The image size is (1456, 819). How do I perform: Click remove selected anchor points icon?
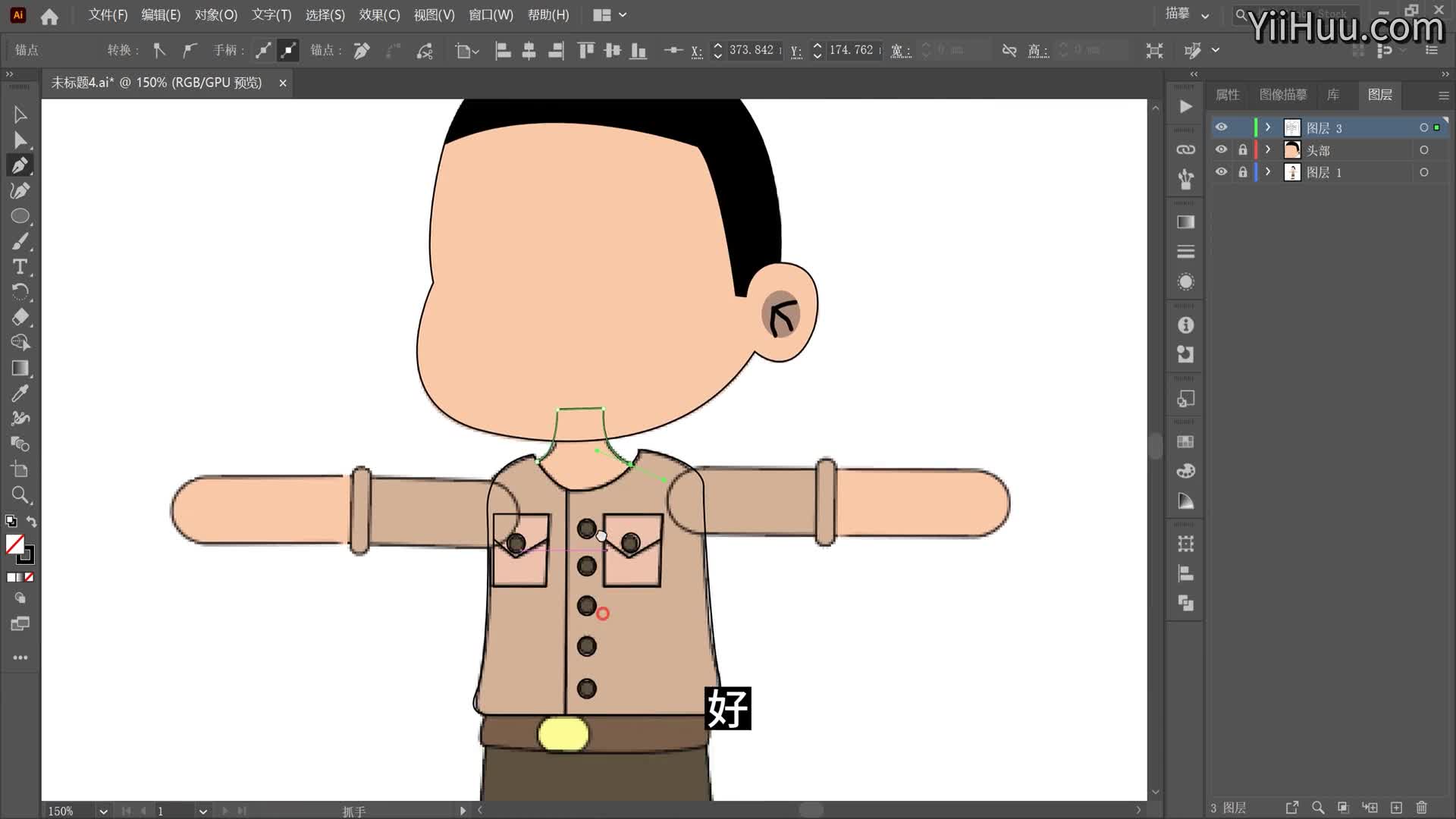(362, 51)
